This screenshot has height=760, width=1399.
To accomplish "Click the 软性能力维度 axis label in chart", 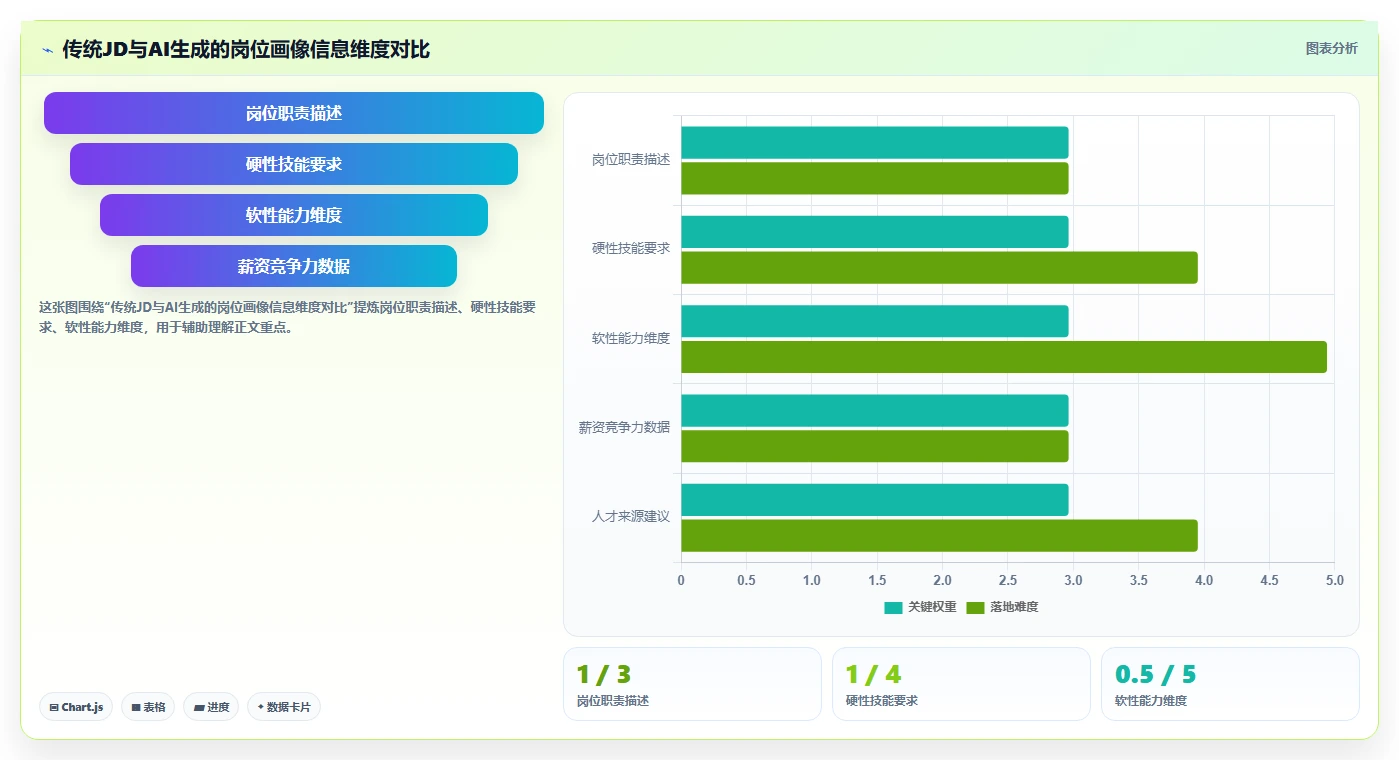I will [x=631, y=339].
